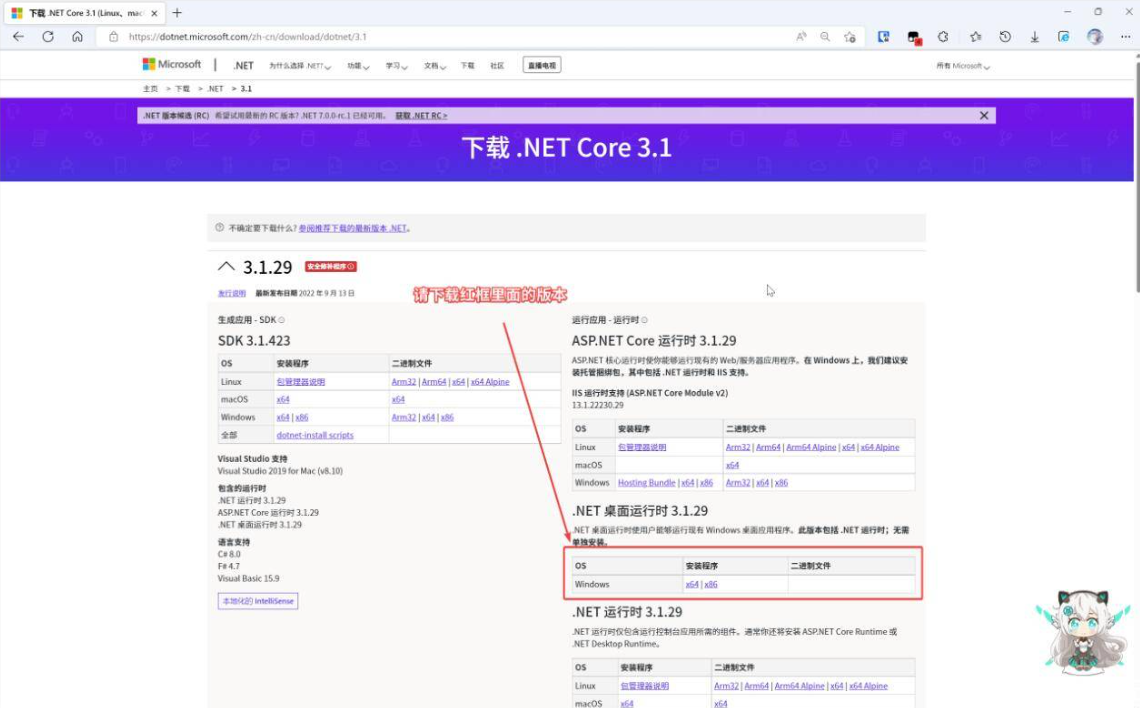The image size is (1140, 708).
Task: Download .NET 桌面运行时 Windows x64 installer
Action: point(691,584)
